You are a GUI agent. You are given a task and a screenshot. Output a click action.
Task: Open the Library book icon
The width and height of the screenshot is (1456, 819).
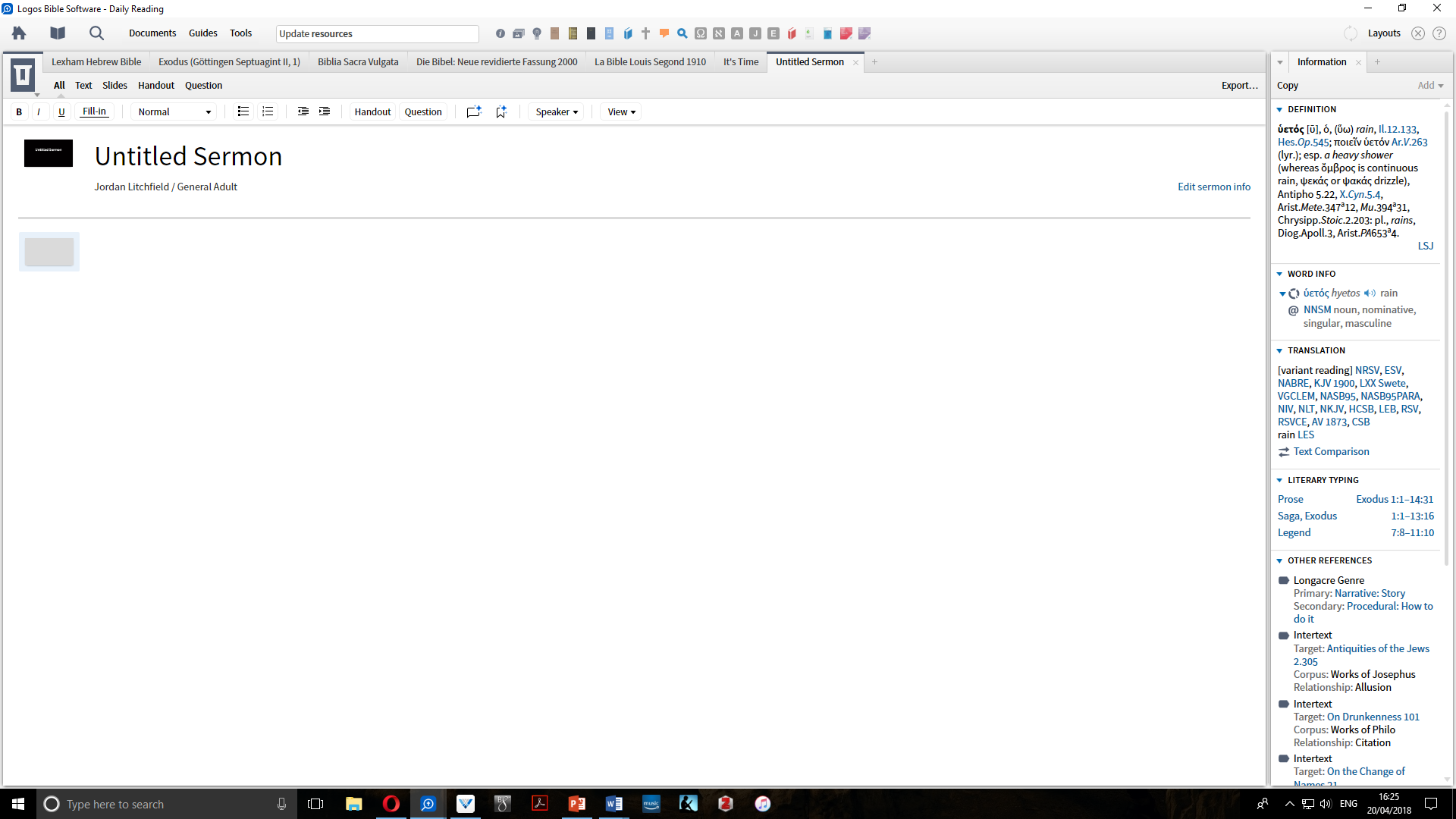58,33
